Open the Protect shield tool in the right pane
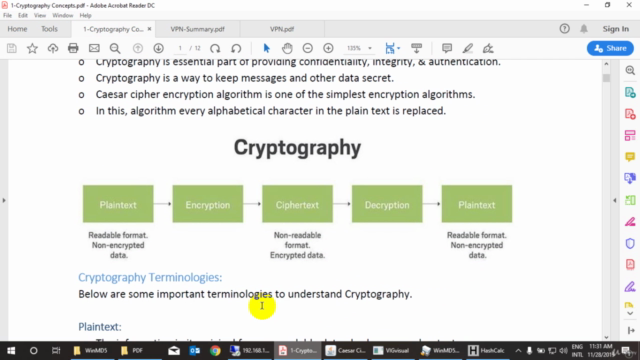 point(630,243)
